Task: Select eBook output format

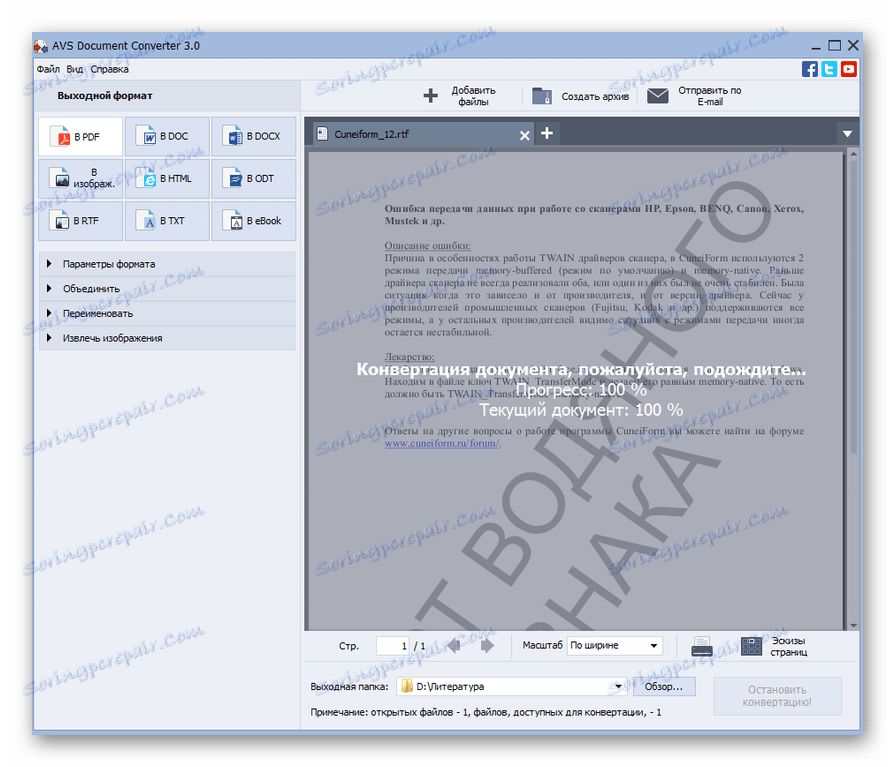Action: click(254, 221)
